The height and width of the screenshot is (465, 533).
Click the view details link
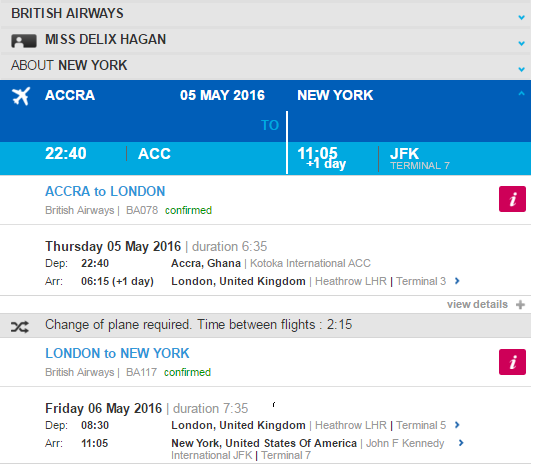477,304
